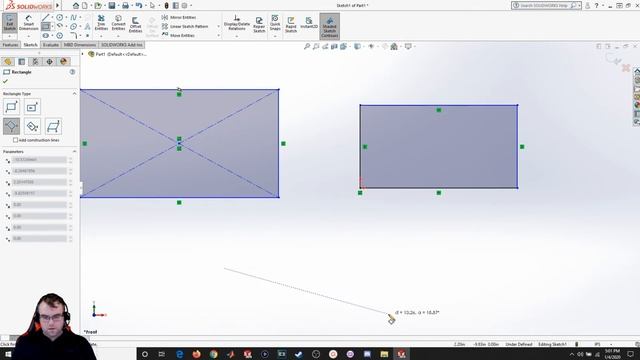Collapse the Rectangle Type section
Screen dimensions: 640x360
pyautogui.click(x=74, y=93)
